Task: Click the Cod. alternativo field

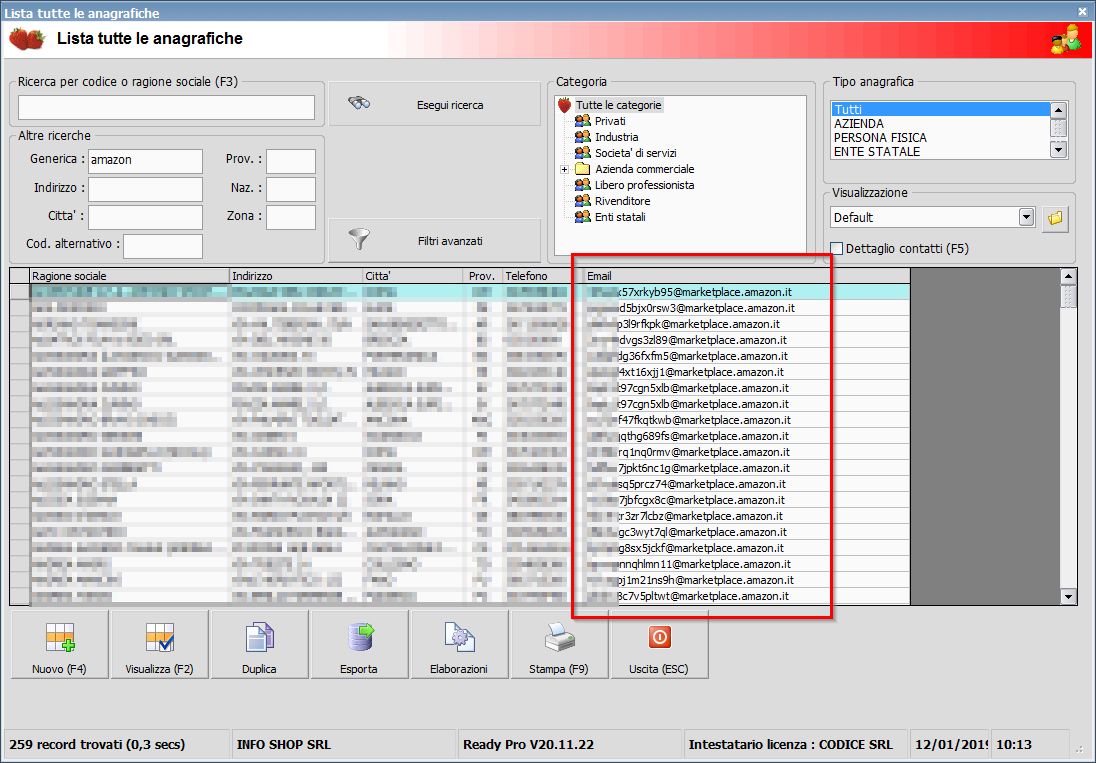Action: (163, 246)
